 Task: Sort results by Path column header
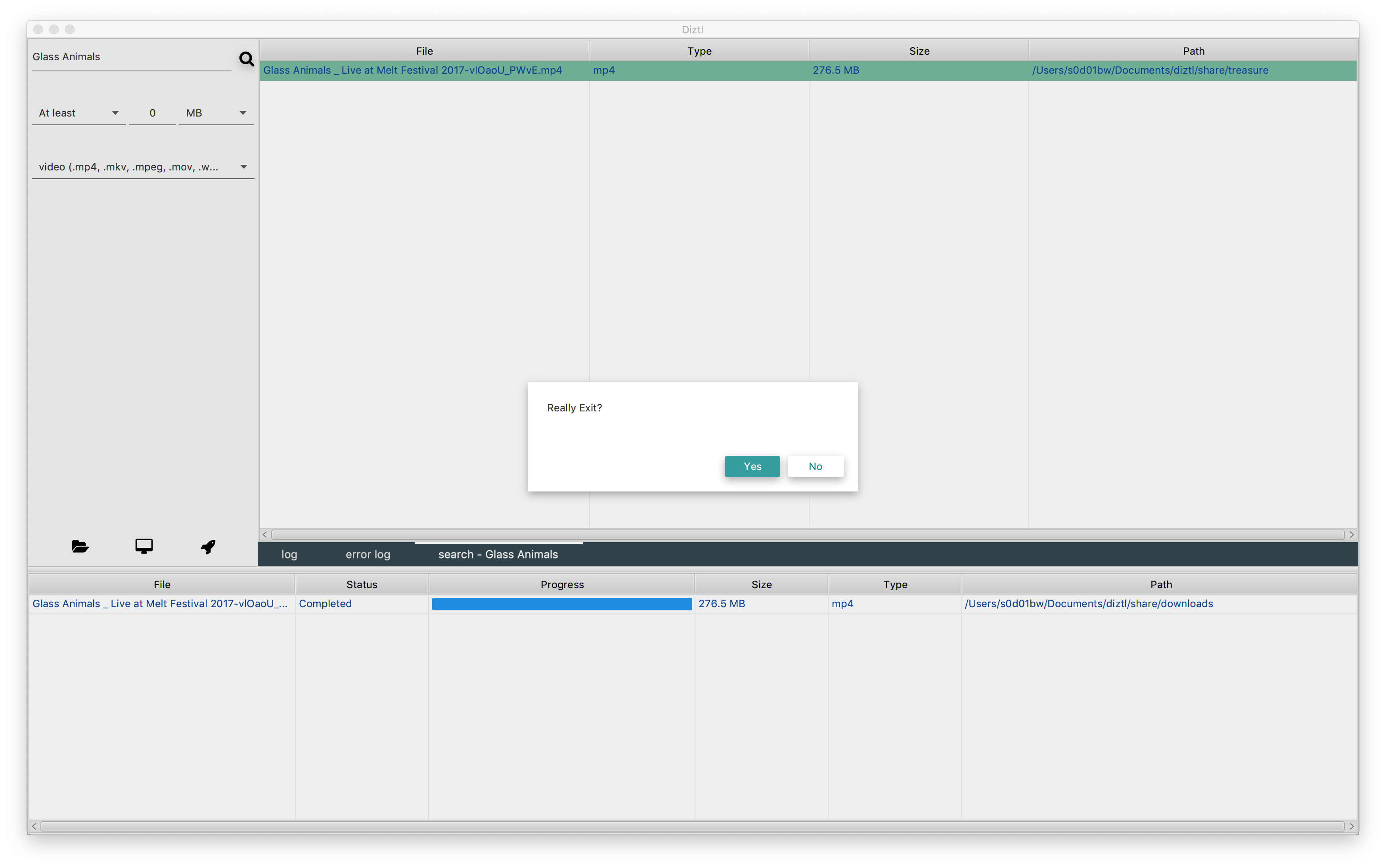click(1193, 50)
